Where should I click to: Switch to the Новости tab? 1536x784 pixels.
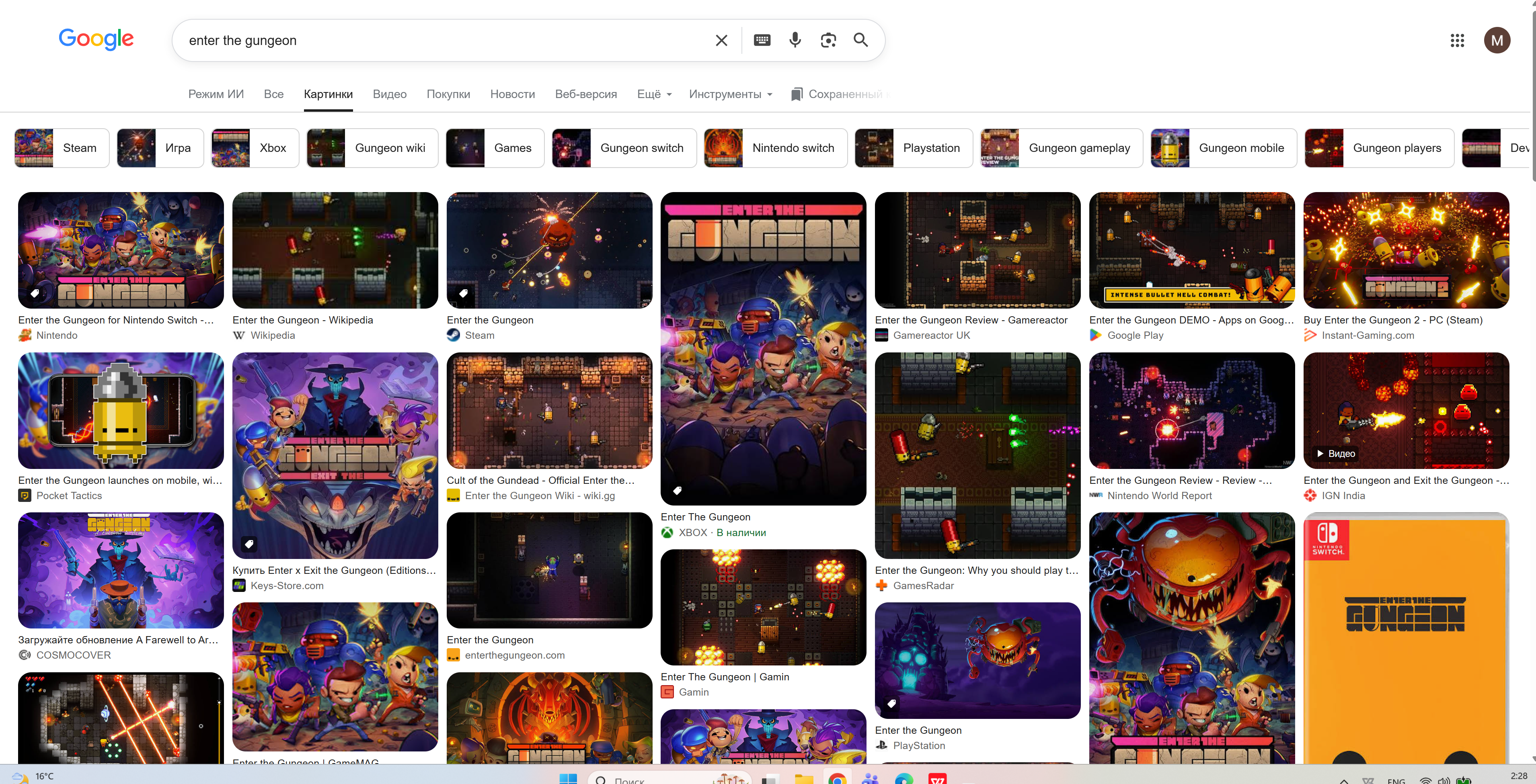point(512,94)
